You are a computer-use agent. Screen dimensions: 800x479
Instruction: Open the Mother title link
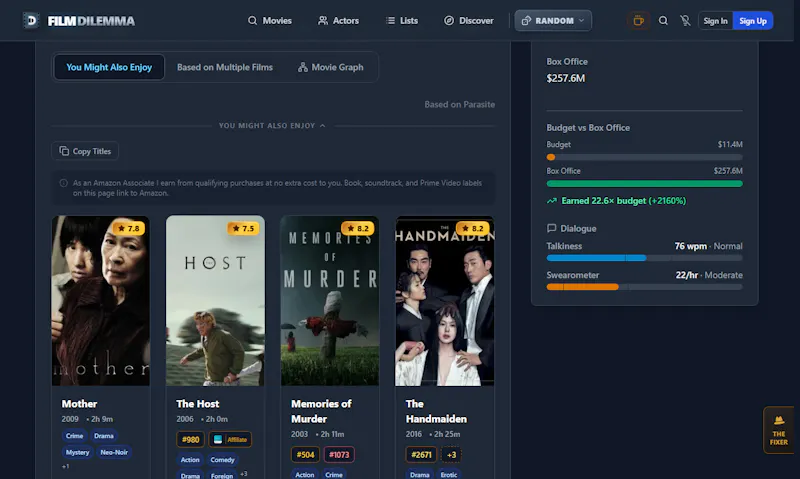coord(79,404)
